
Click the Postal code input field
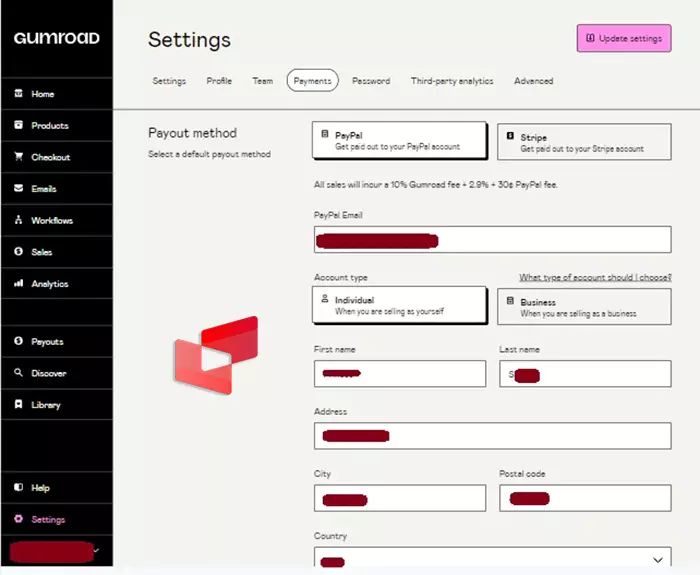point(585,498)
